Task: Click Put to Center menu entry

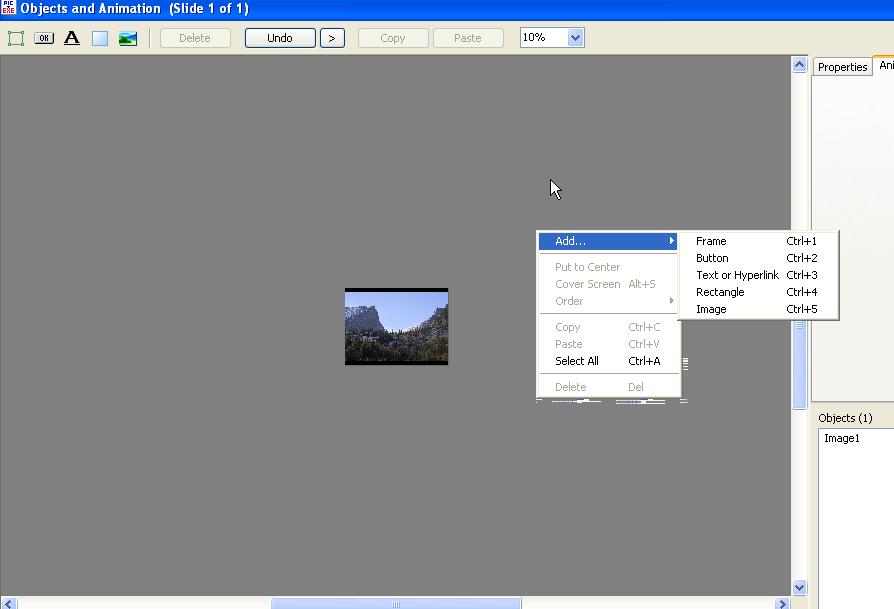Action: (608, 267)
